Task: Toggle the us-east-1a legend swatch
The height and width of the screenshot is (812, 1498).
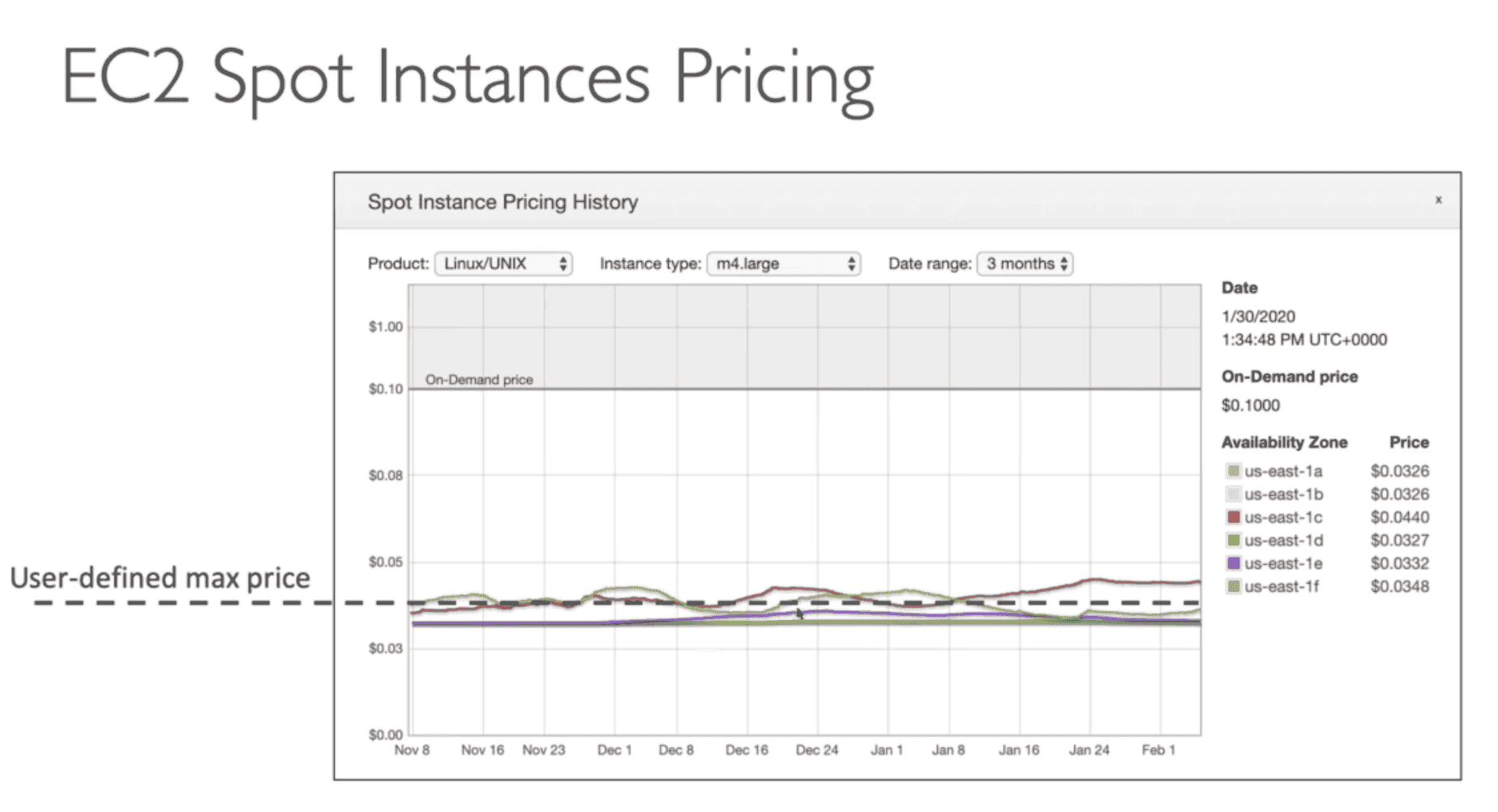Action: [1233, 471]
